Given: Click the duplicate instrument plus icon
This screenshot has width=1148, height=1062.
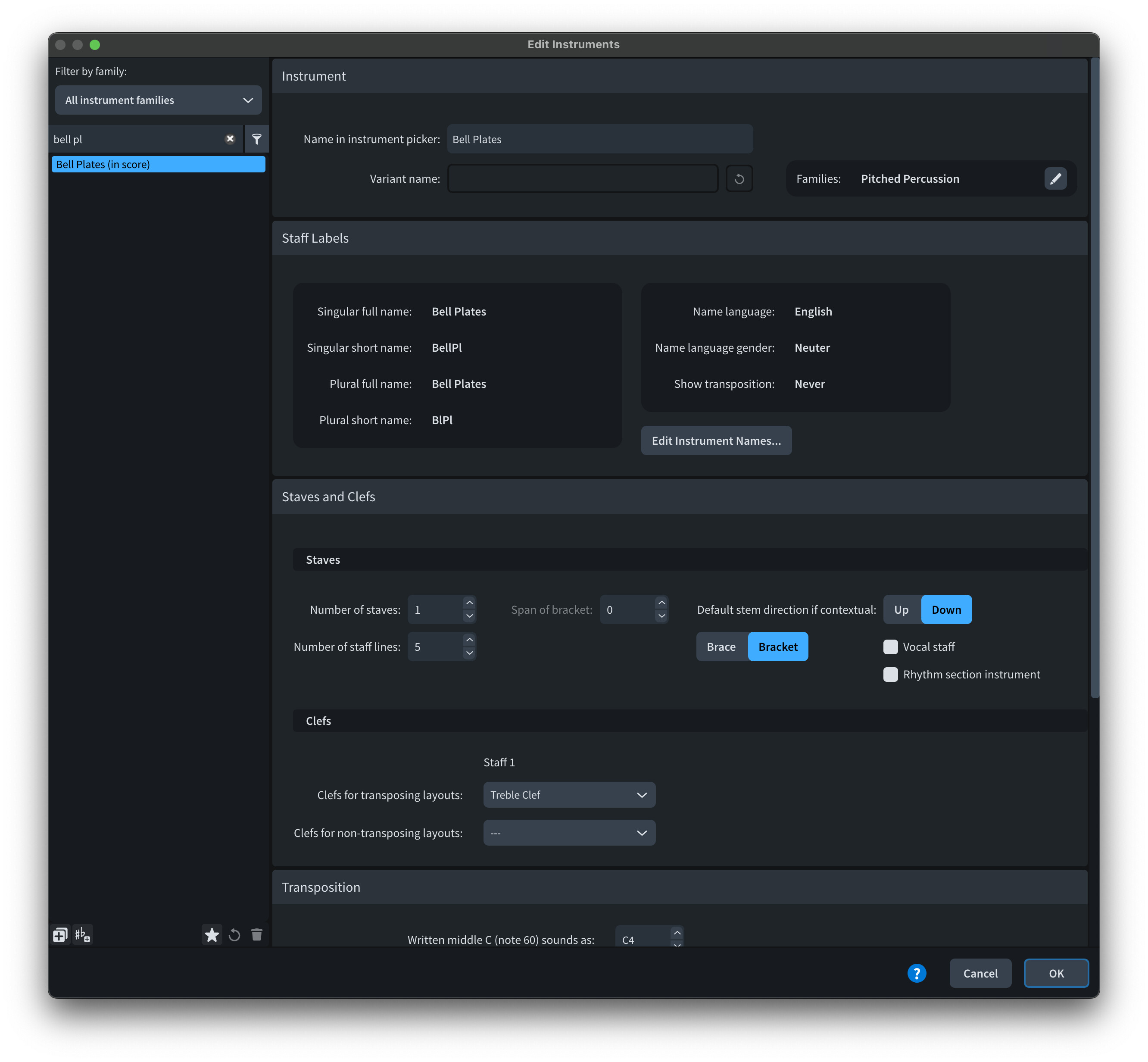Looking at the screenshot, I should point(60,935).
